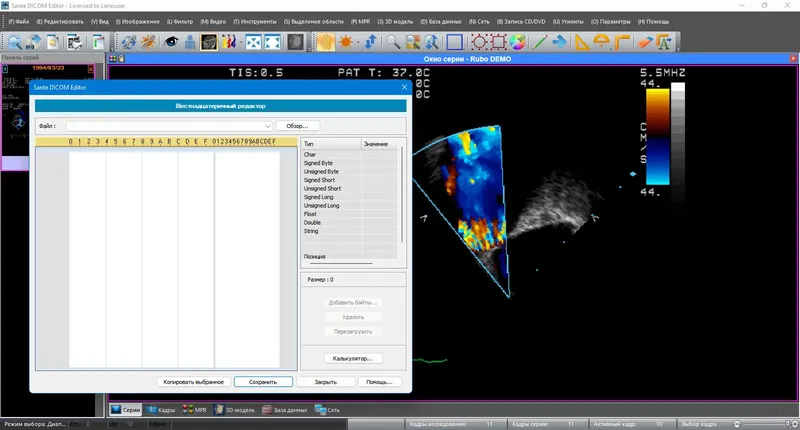
Task: Pick the eraser tool in toolbar
Action: pyautogui.click(x=645, y=42)
